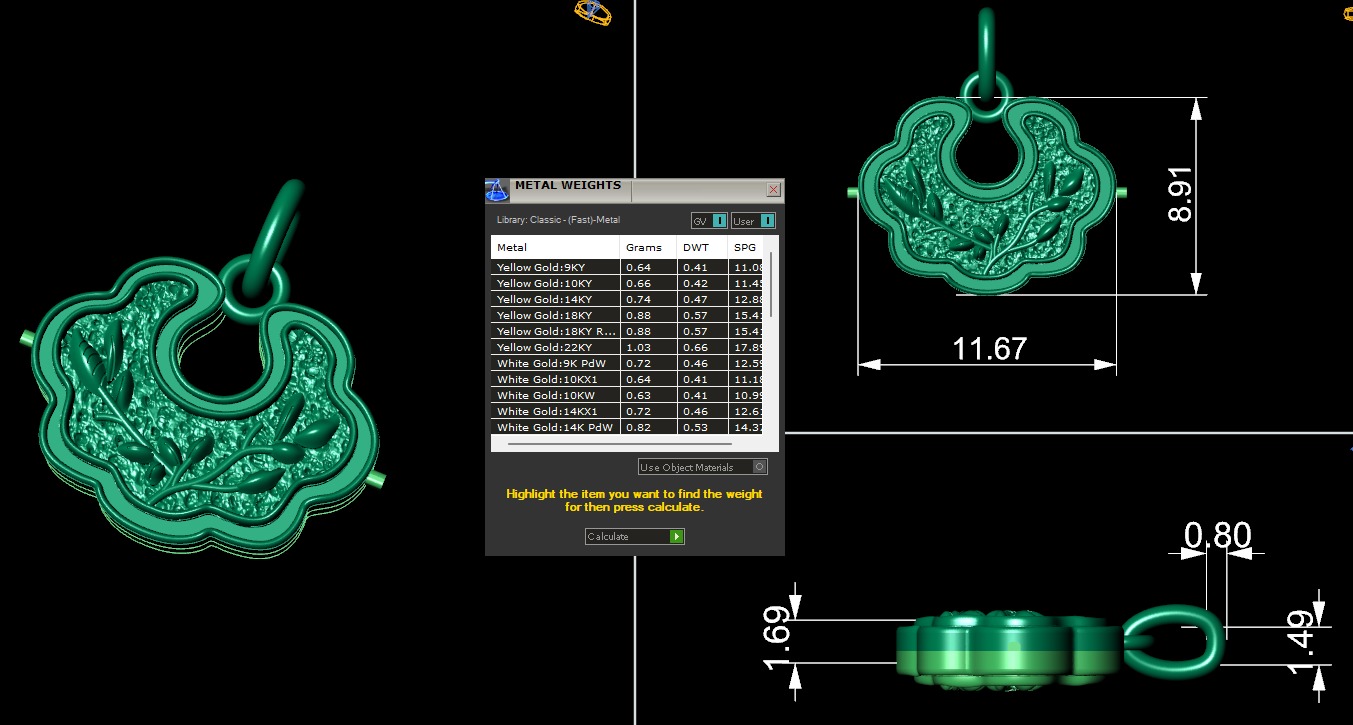This screenshot has height=725, width=1353.
Task: Click the Metal Weights cone icon
Action: click(497, 190)
